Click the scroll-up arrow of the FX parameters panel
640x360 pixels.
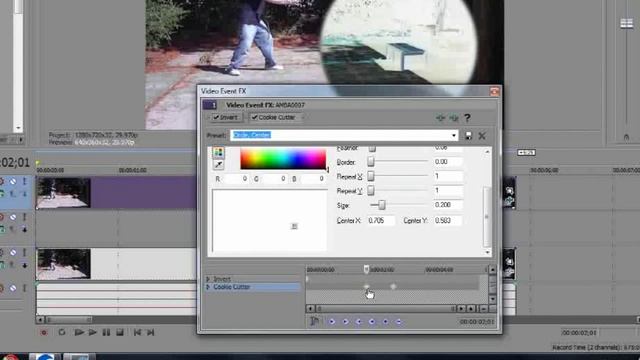pos(487,152)
